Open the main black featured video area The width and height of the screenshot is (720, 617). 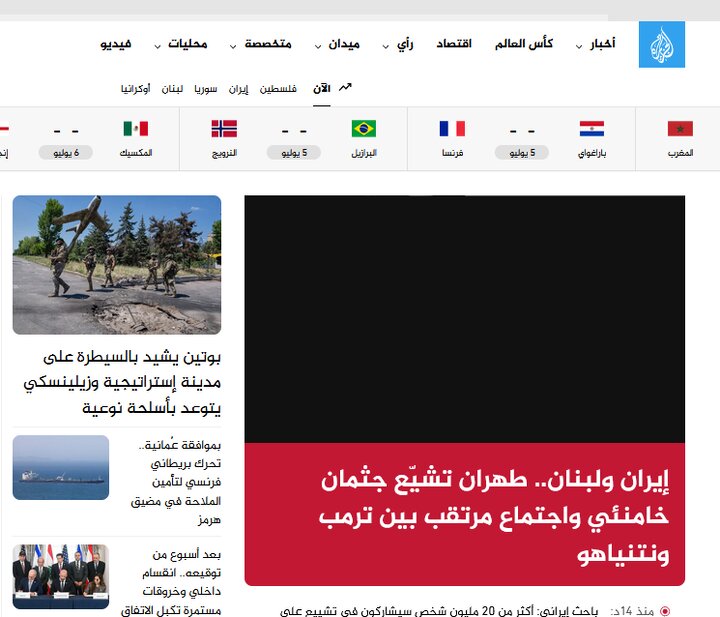point(465,319)
